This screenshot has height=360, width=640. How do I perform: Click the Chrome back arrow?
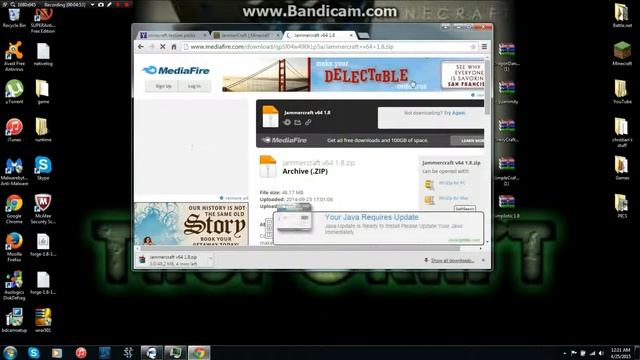click(141, 47)
